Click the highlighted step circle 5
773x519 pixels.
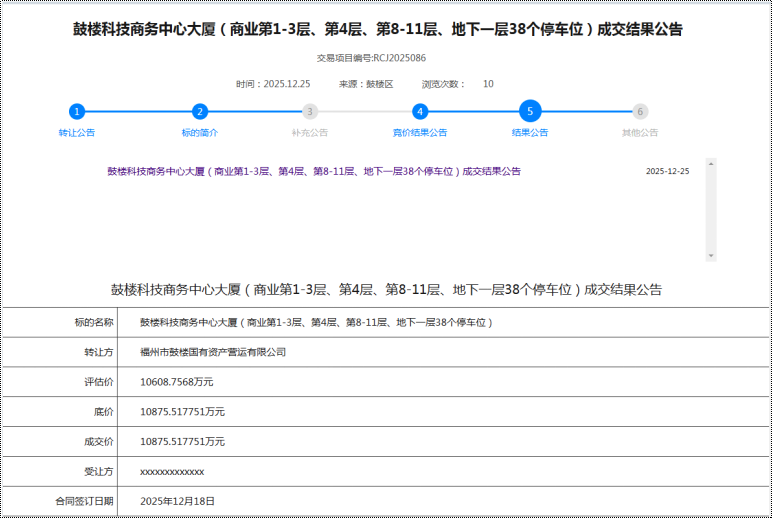coord(530,111)
